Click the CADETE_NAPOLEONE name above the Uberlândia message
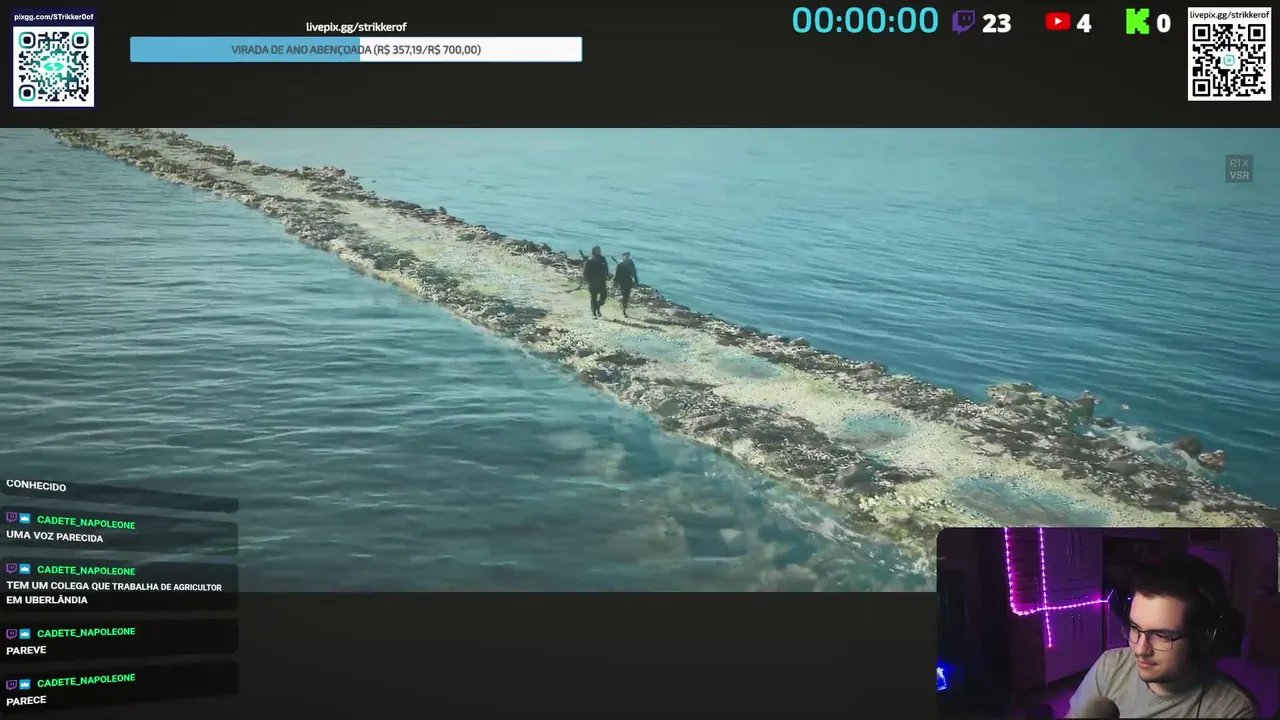 point(86,570)
